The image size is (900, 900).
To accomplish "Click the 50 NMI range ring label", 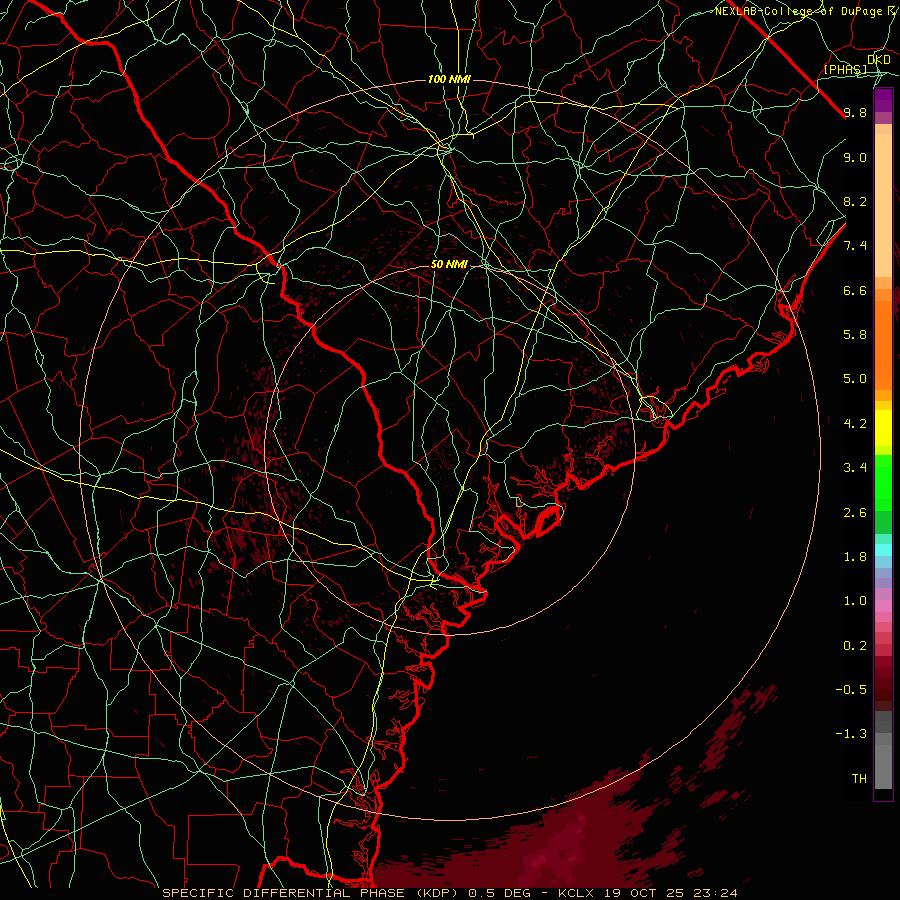I will pyautogui.click(x=449, y=264).
